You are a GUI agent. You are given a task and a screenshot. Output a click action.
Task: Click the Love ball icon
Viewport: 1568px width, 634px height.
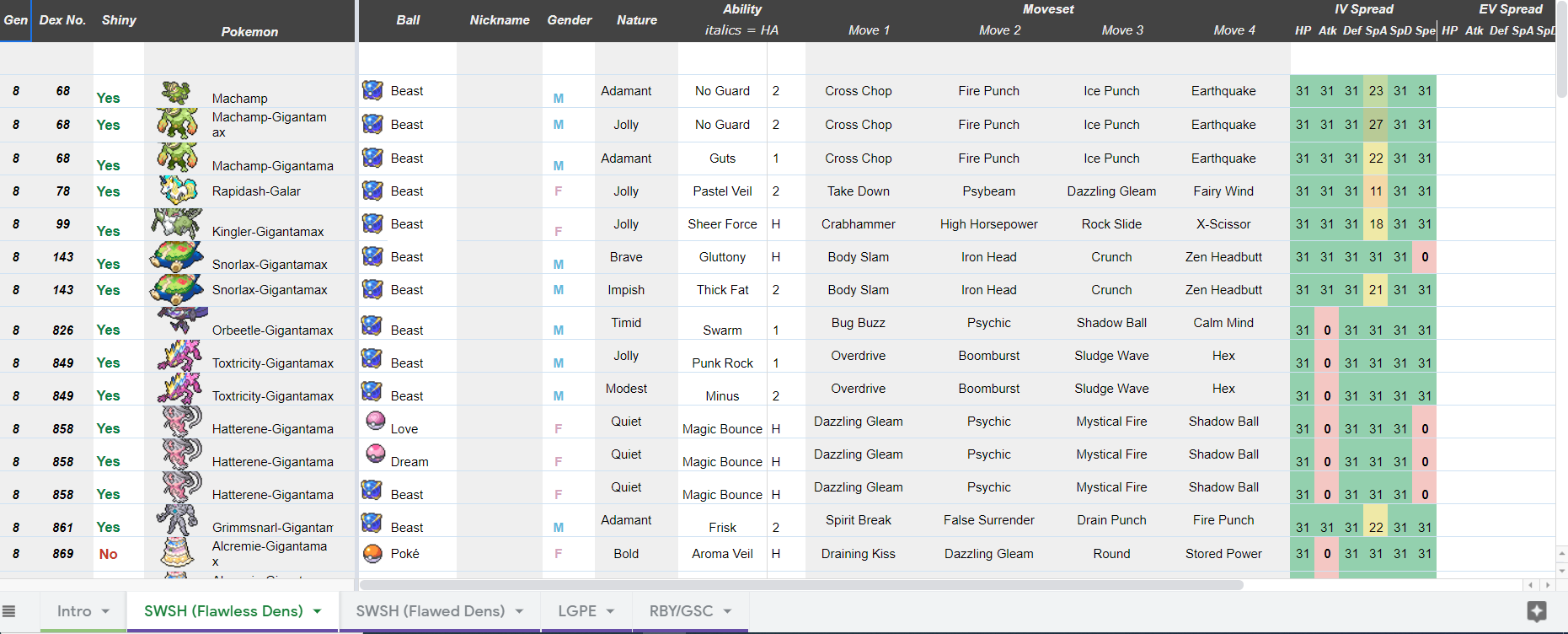376,420
